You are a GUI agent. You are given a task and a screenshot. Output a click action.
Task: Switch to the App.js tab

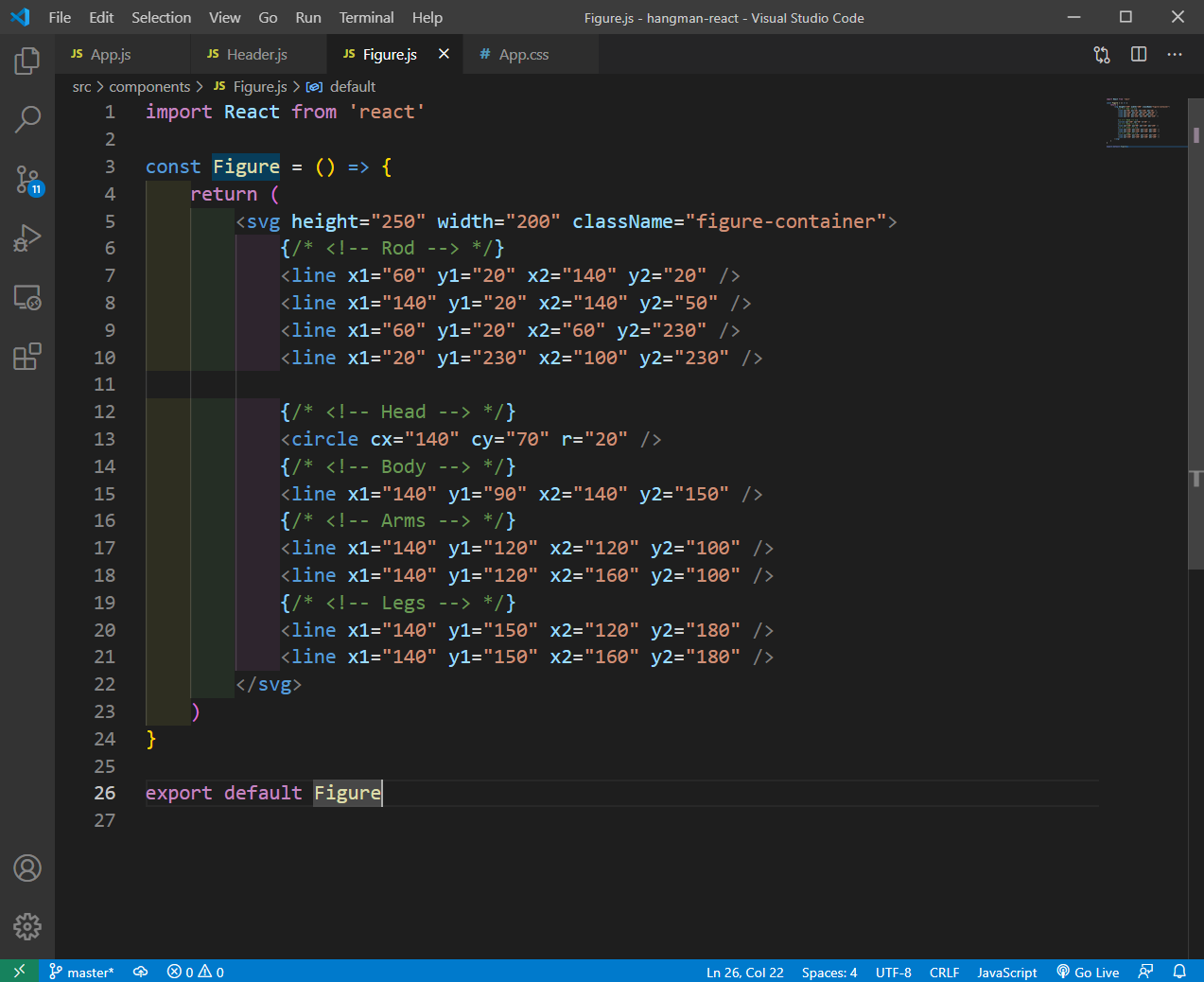[123, 54]
